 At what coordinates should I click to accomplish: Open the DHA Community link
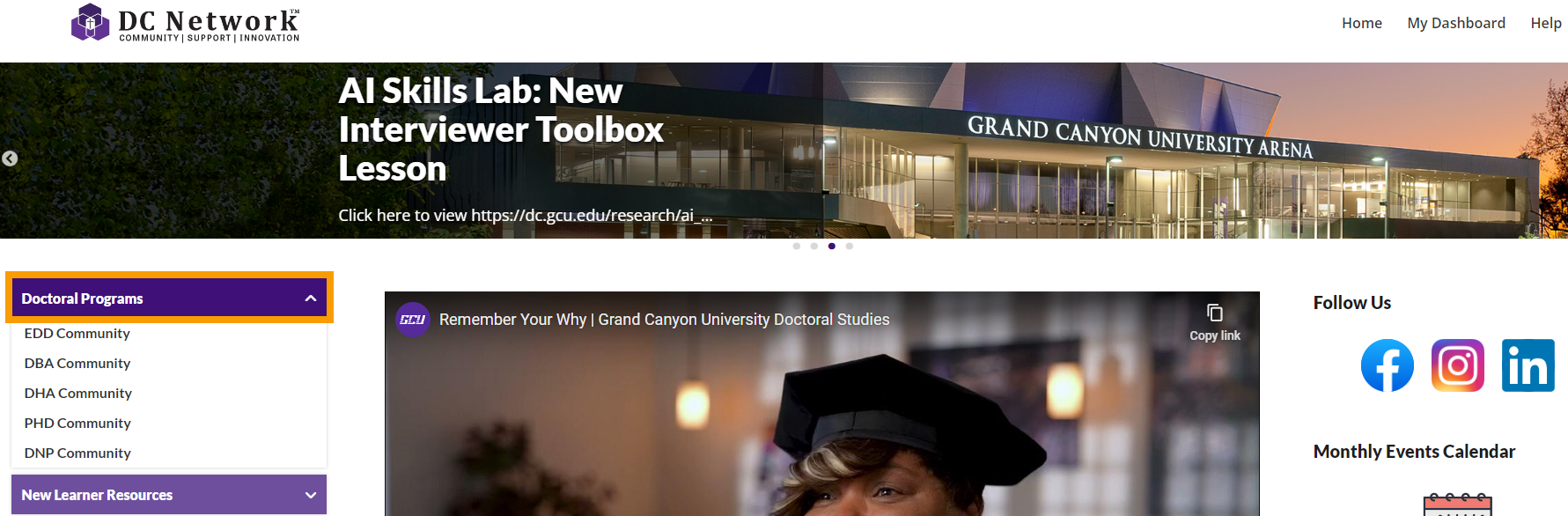(78, 394)
